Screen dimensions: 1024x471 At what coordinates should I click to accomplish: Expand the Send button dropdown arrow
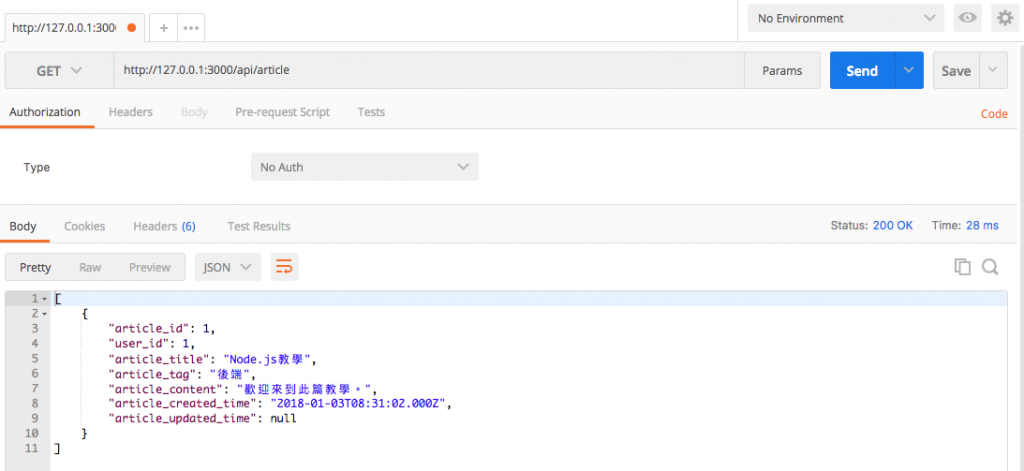[x=909, y=71]
